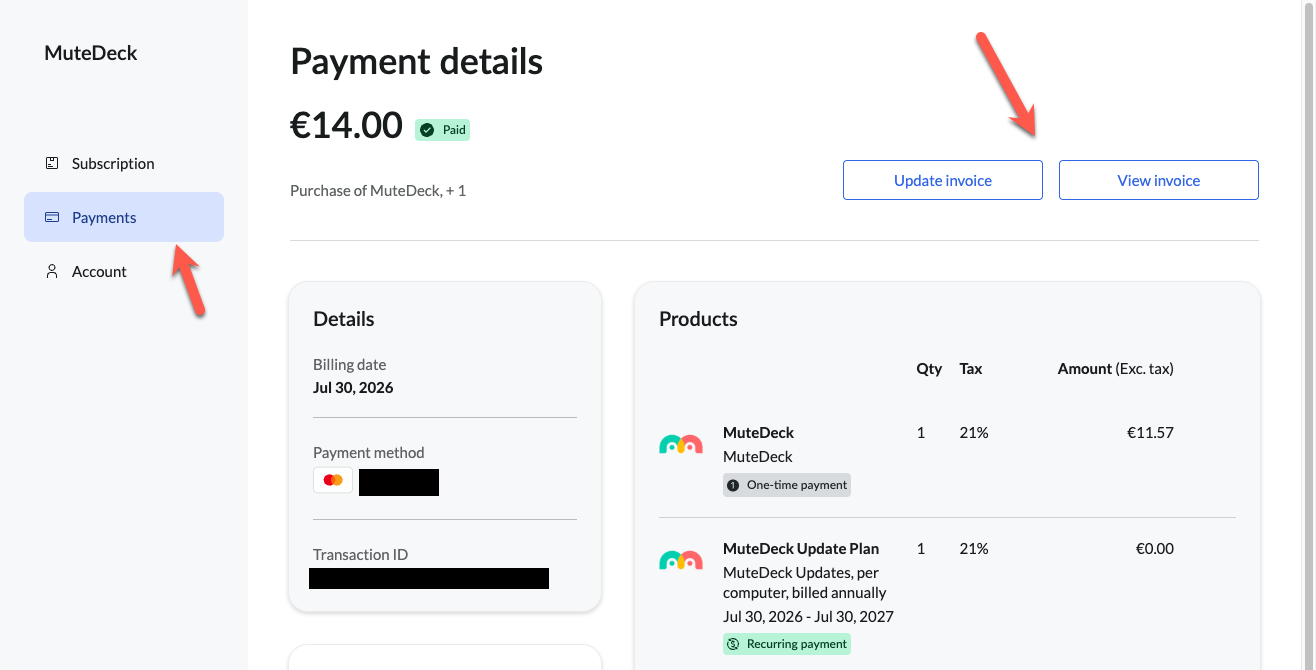Viewport: 1316px width, 670px height.
Task: Click the MuteDeck Update Plan product name
Action: [801, 548]
